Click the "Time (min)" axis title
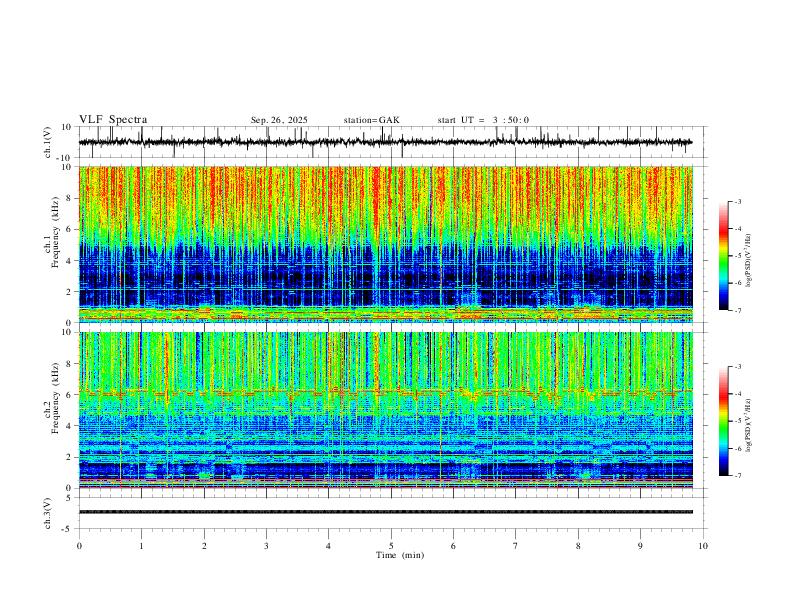The image size is (792, 612). [400, 555]
